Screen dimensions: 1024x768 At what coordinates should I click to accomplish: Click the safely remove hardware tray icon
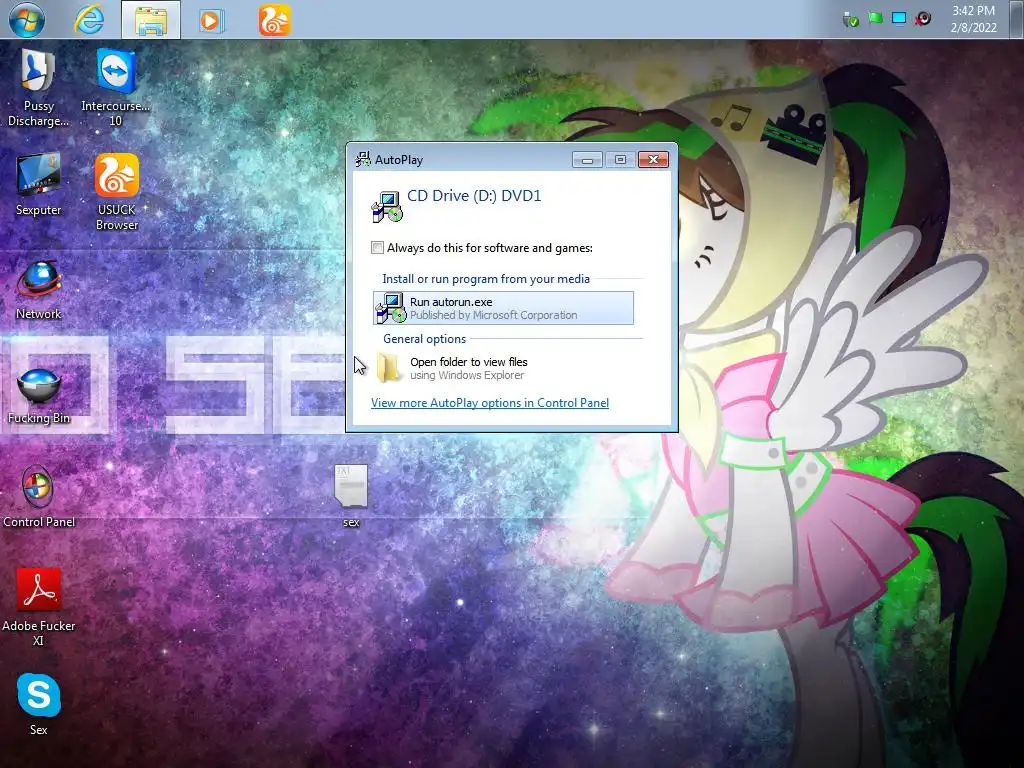coord(850,20)
